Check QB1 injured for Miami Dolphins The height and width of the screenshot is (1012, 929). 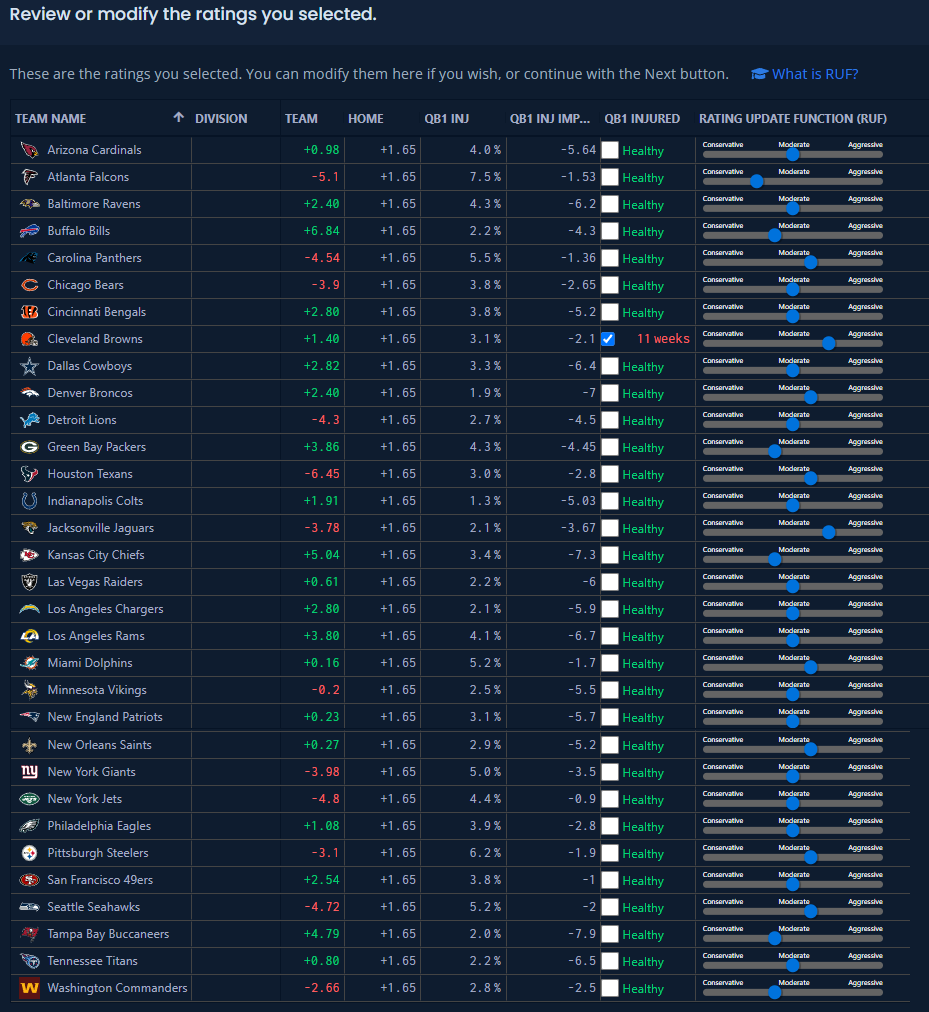[x=609, y=663]
